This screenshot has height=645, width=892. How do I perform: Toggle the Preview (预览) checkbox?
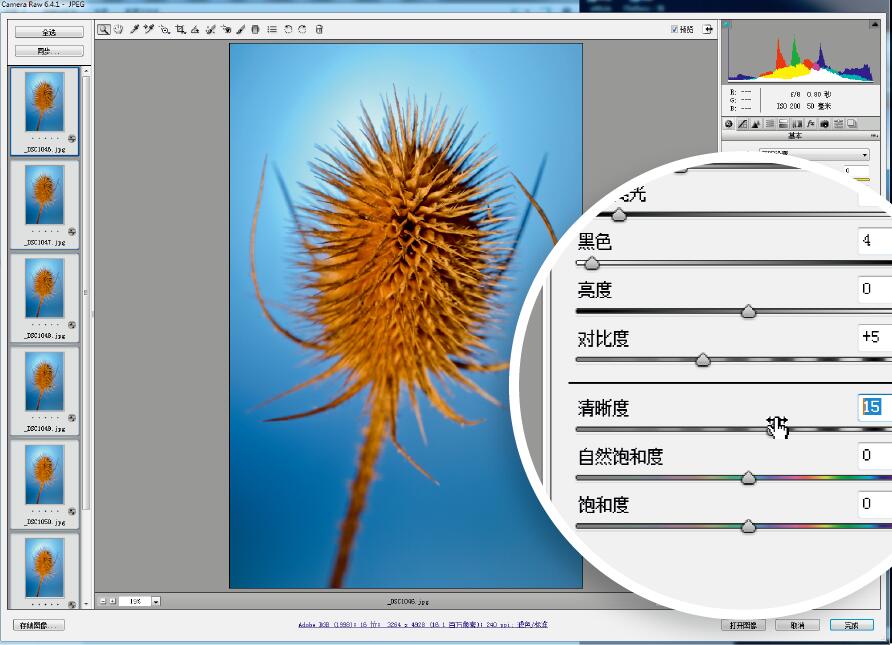[674, 29]
